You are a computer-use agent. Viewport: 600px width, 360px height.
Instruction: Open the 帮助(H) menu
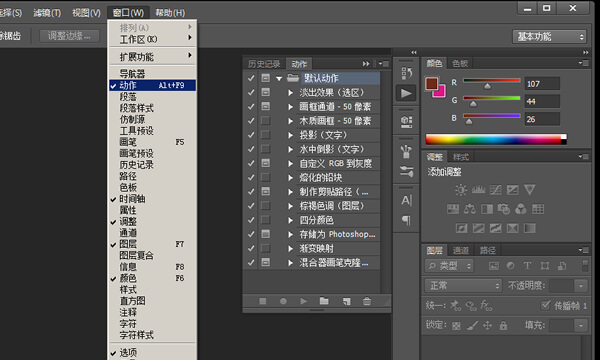(170, 13)
